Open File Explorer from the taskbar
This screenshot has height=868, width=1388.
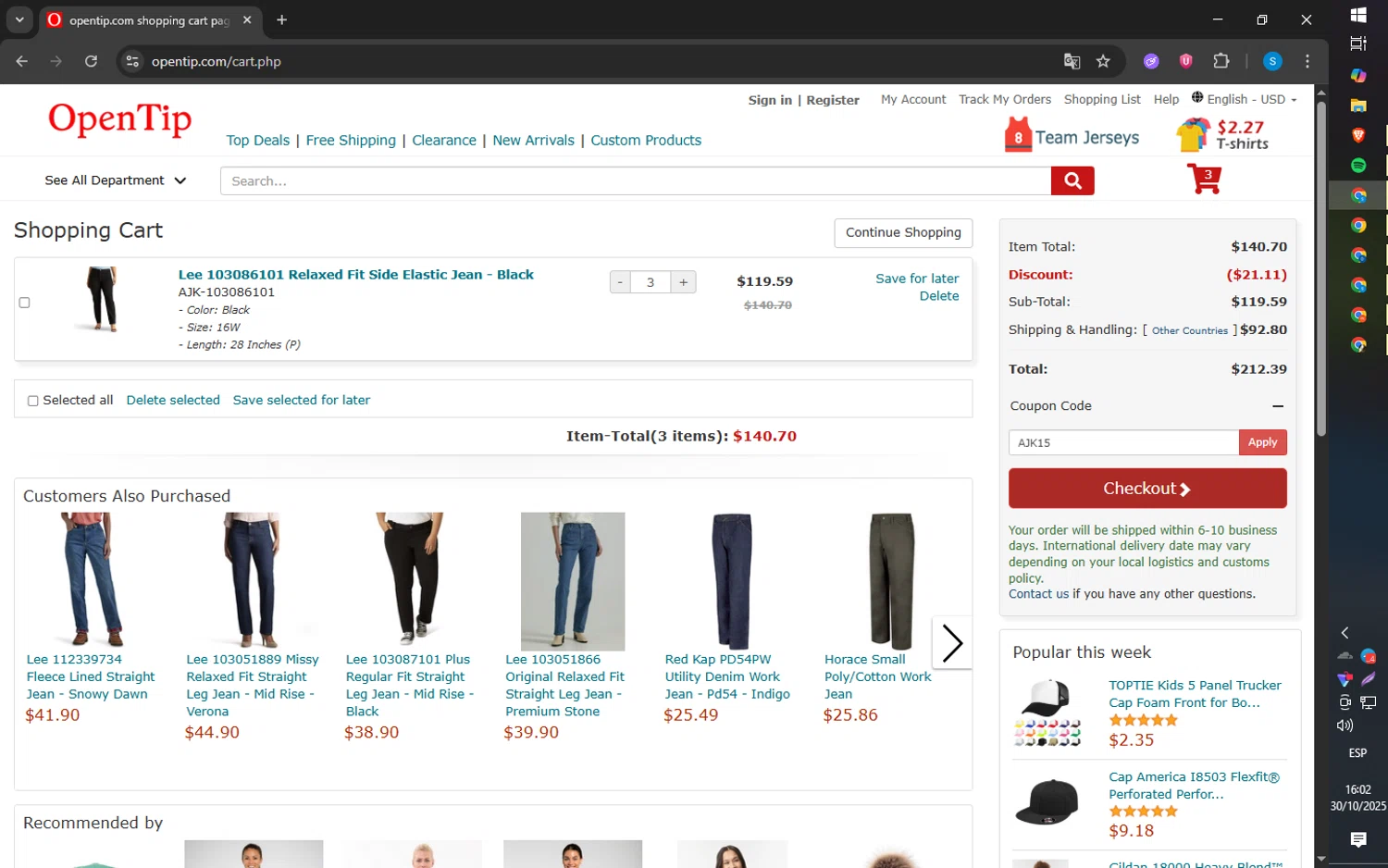click(1358, 105)
